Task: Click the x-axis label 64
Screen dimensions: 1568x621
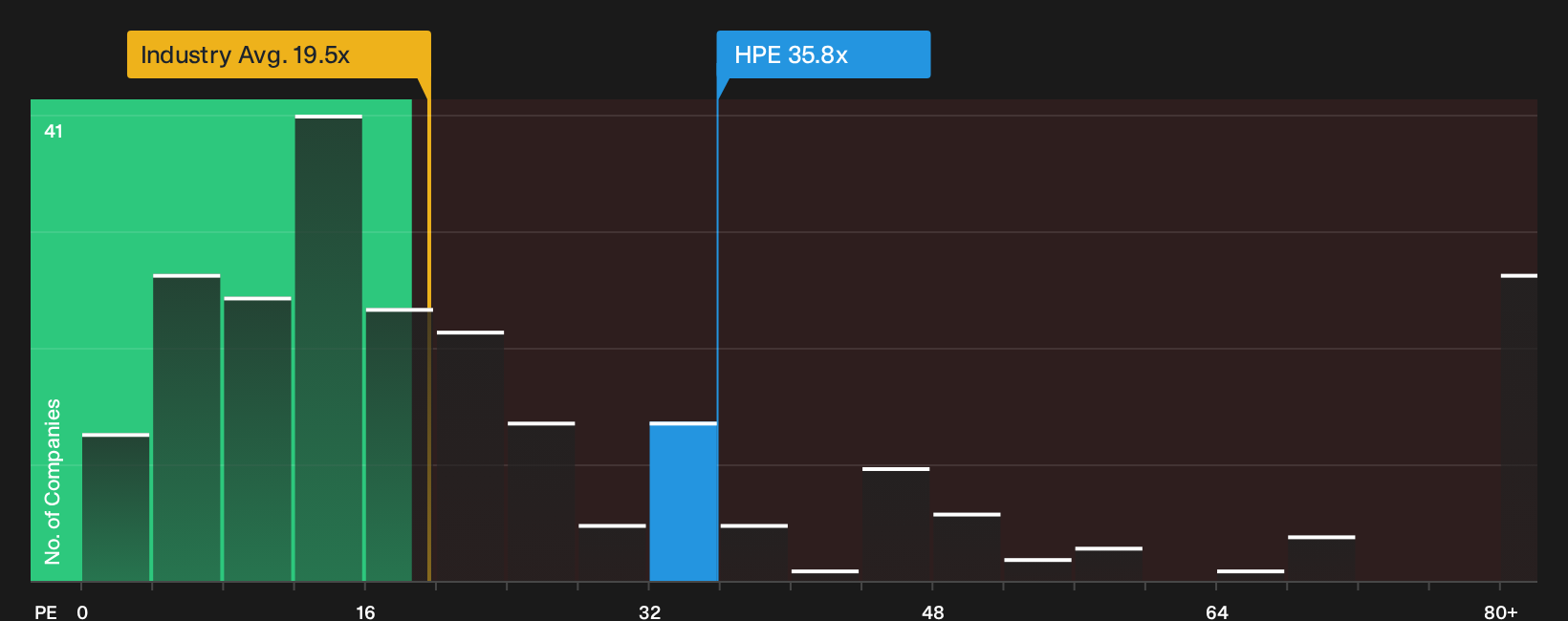Action: (1216, 611)
